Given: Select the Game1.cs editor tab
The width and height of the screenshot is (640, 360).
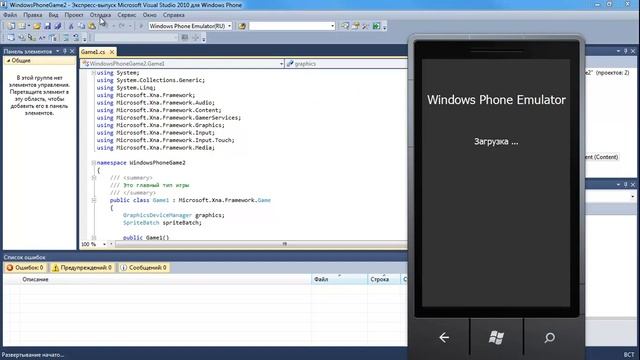Looking at the screenshot, I should coord(93,52).
